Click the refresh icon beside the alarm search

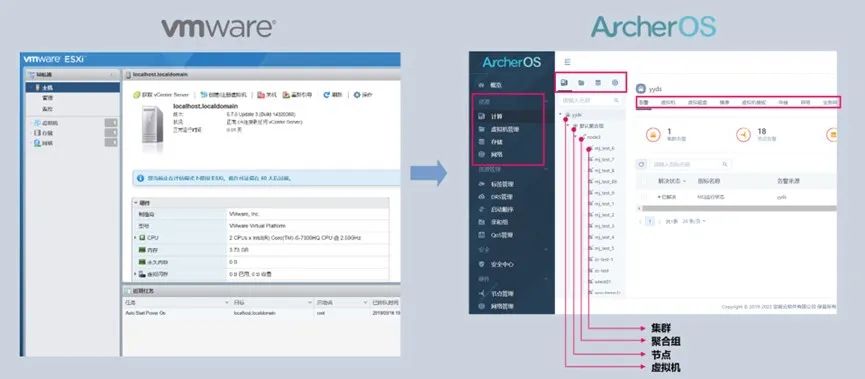pyautogui.click(x=641, y=164)
